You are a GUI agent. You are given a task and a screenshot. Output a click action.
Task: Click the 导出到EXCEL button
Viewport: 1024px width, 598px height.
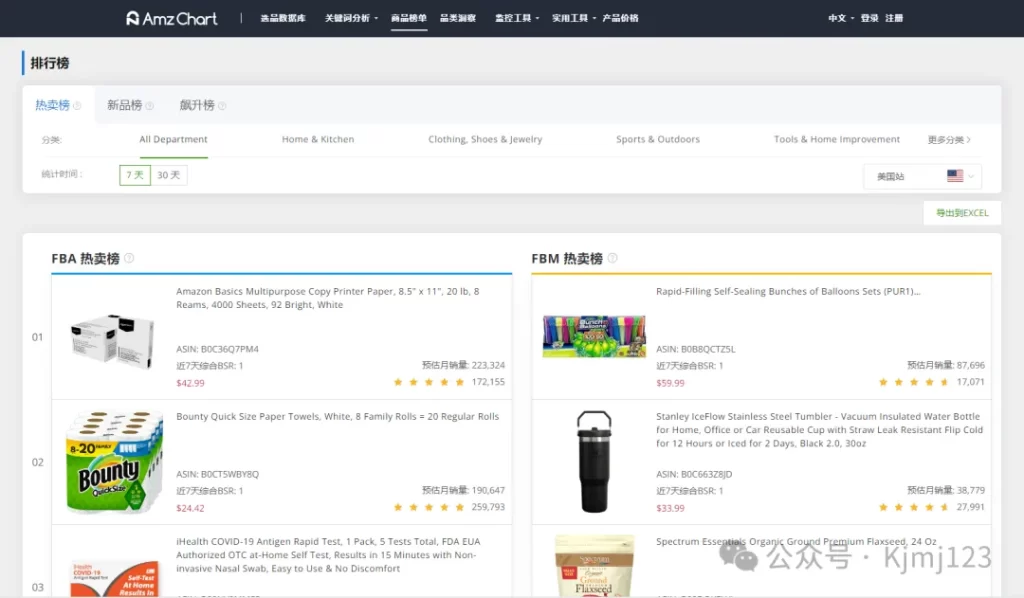pos(962,213)
